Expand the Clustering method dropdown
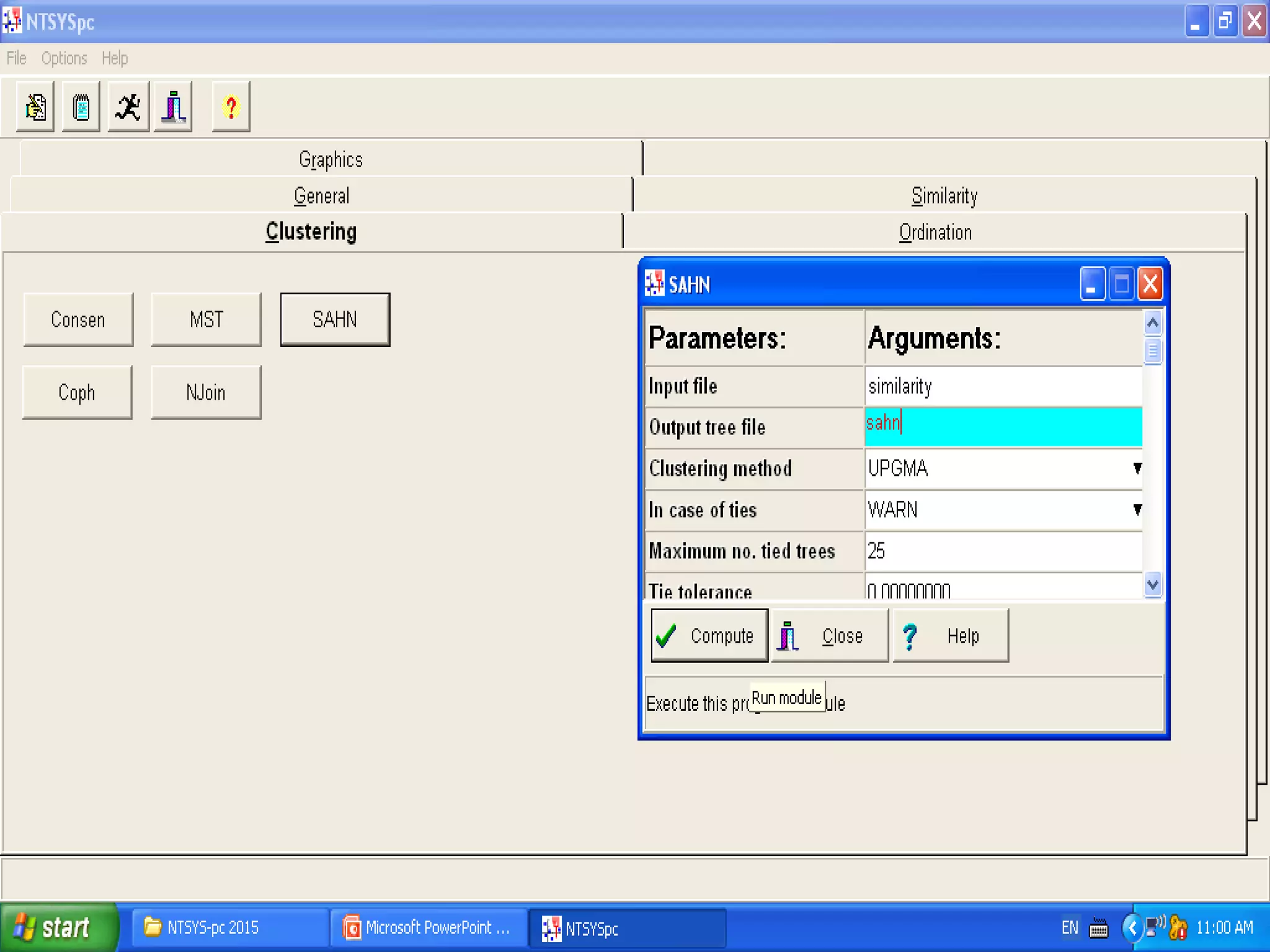1270x952 pixels. pyautogui.click(x=1137, y=468)
